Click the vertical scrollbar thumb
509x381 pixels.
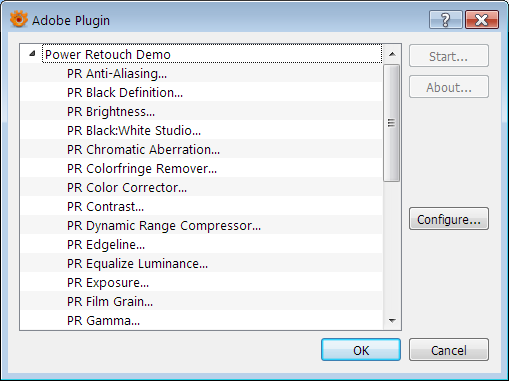(392, 123)
